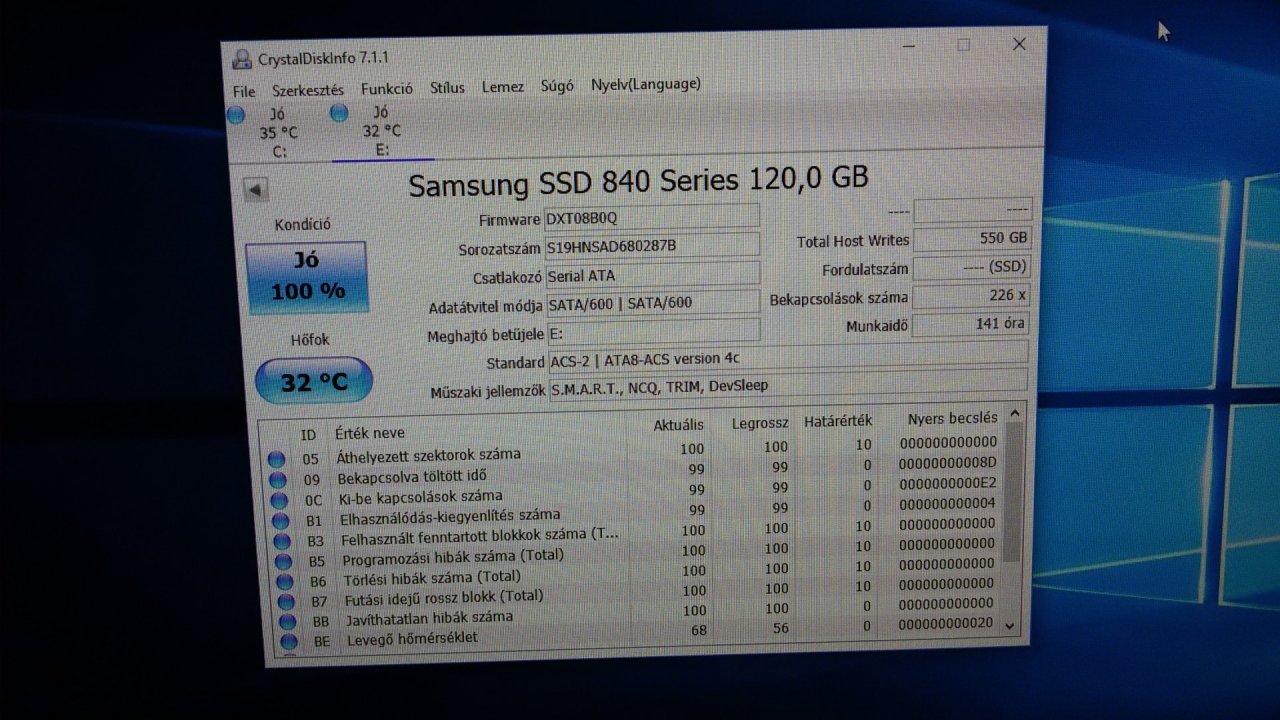
Task: Click status orb of attribute 05 row
Action: (x=277, y=460)
